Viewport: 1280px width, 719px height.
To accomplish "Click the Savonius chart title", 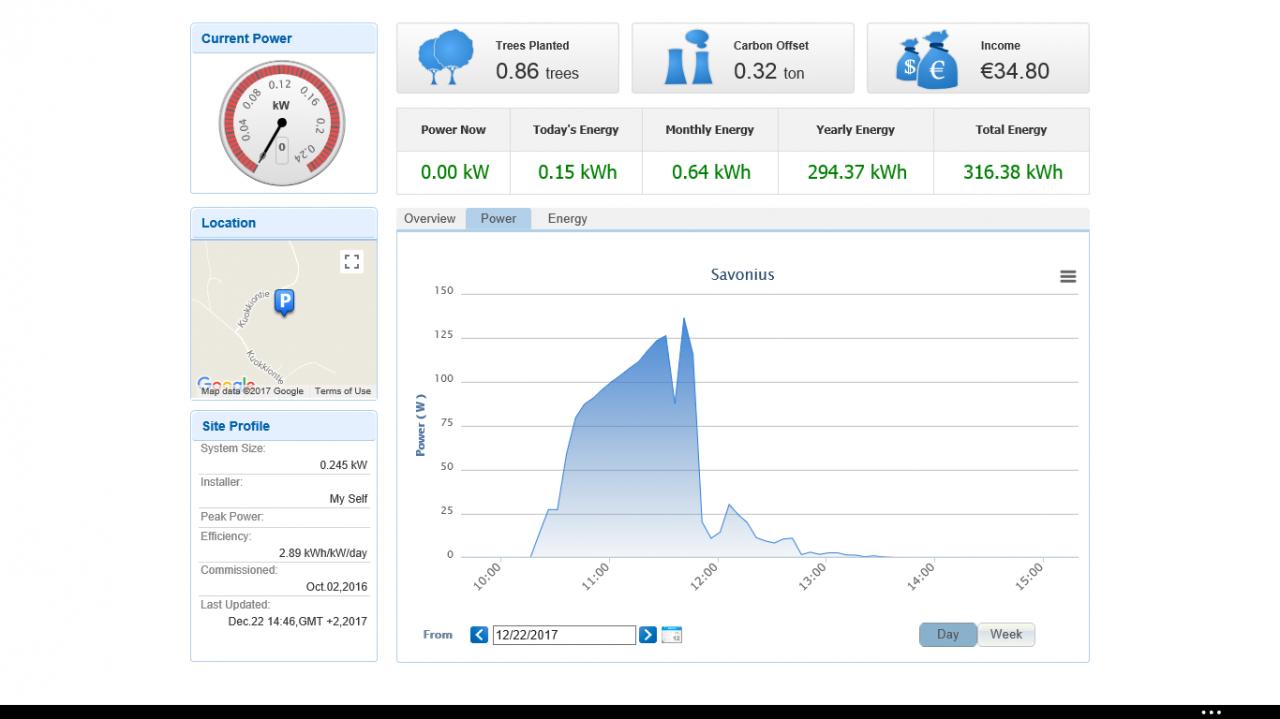I will 742,274.
